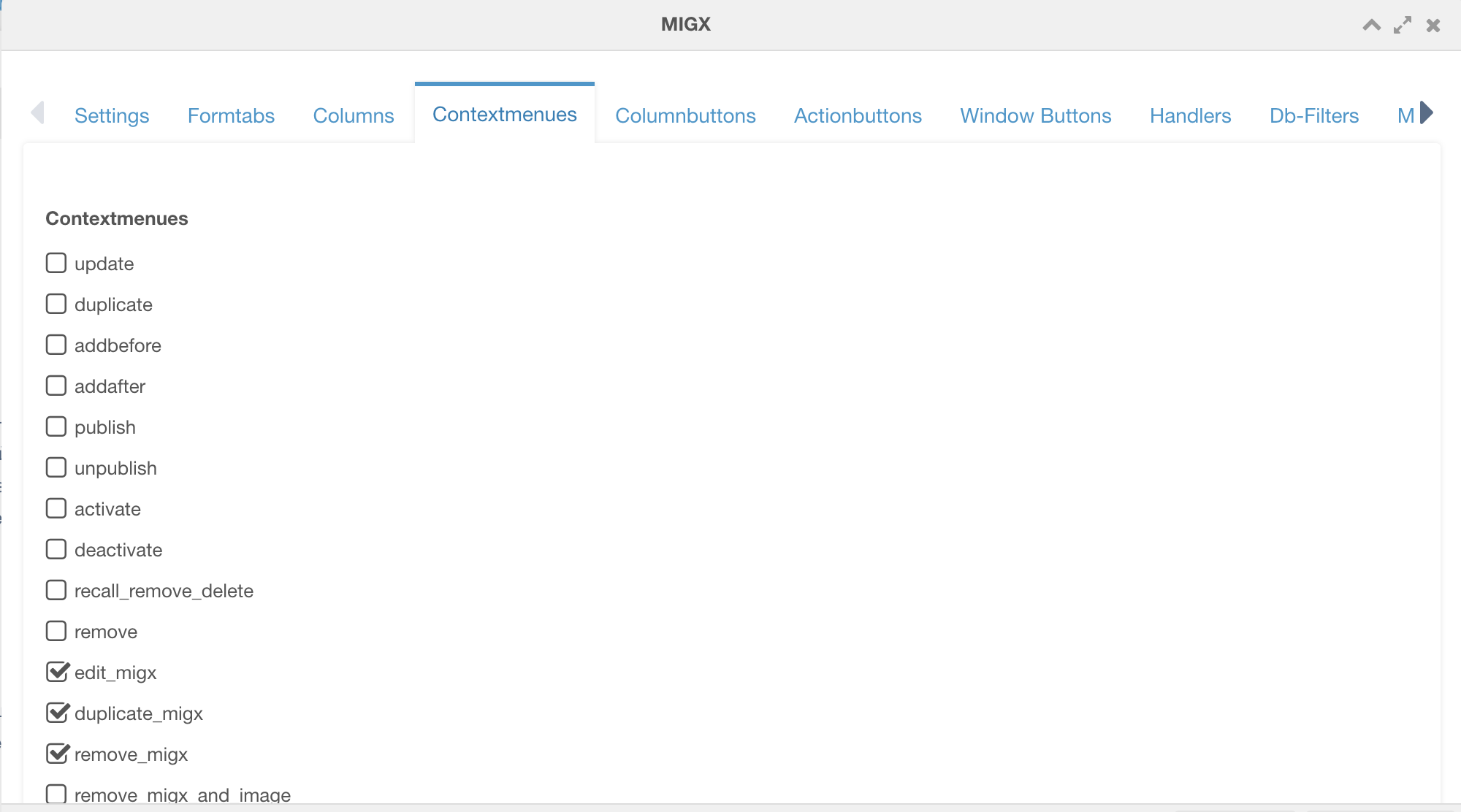
Task: Switch to Actionbuttons tab
Action: [858, 115]
